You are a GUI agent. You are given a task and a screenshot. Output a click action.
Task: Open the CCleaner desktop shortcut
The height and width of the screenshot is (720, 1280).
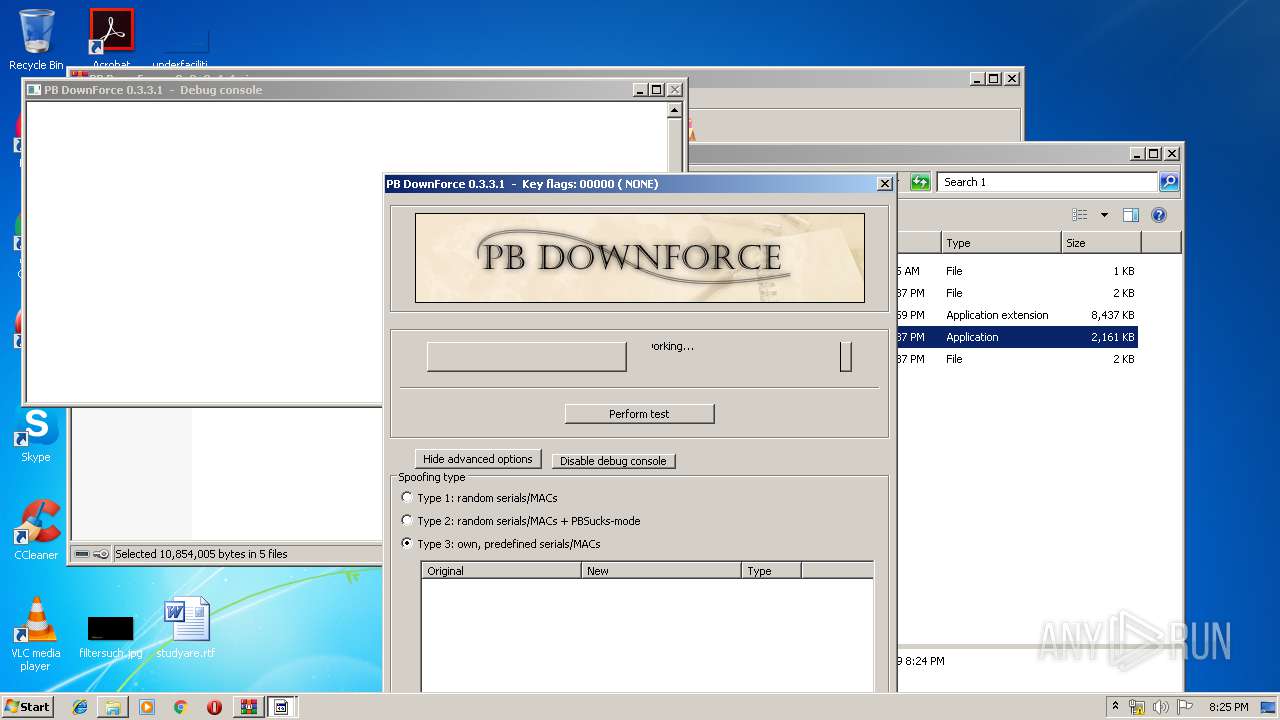[x=36, y=530]
